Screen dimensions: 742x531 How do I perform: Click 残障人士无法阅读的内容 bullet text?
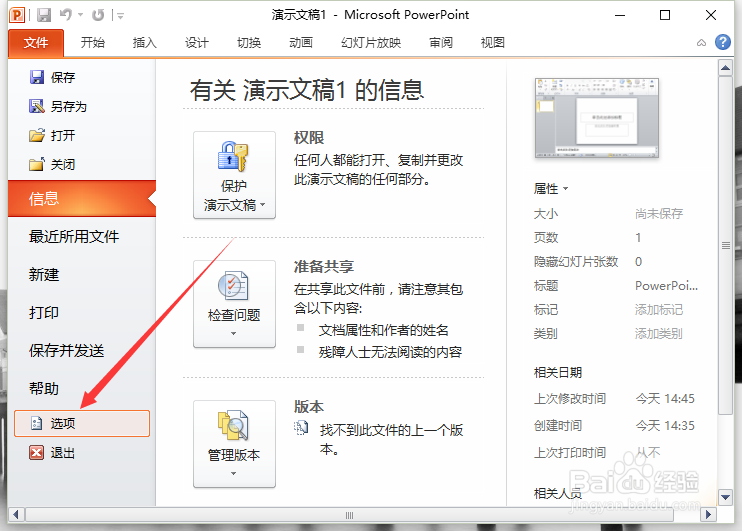point(390,352)
